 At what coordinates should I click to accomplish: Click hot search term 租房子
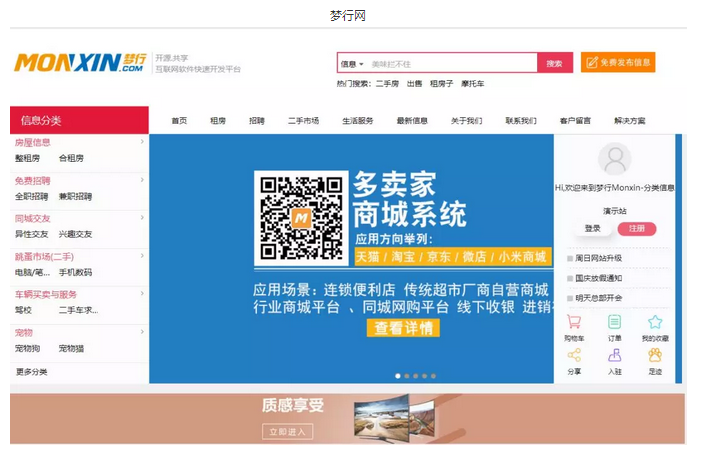[441, 84]
